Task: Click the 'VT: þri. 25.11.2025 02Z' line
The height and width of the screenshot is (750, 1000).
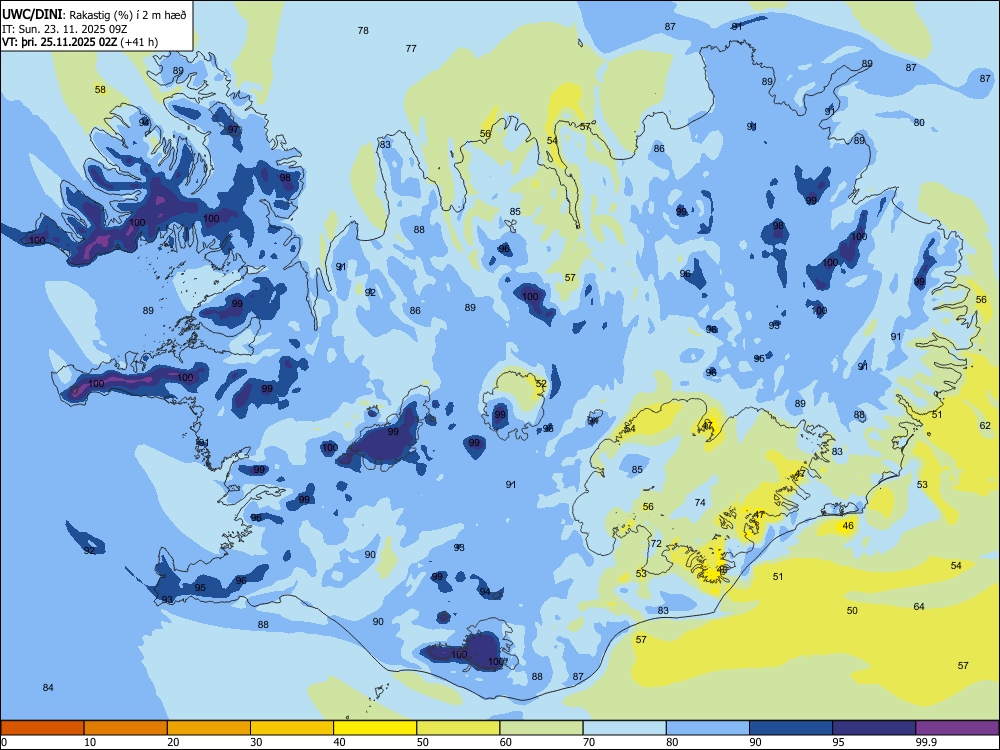Action: click(59, 42)
